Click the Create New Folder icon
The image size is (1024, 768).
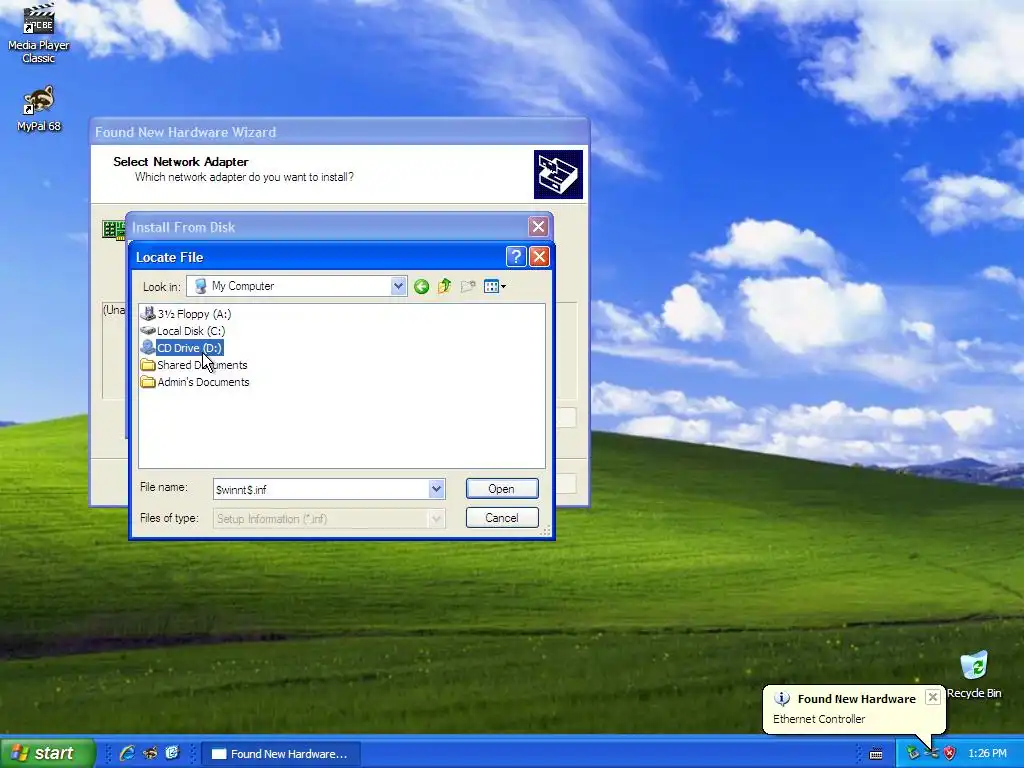click(x=468, y=287)
